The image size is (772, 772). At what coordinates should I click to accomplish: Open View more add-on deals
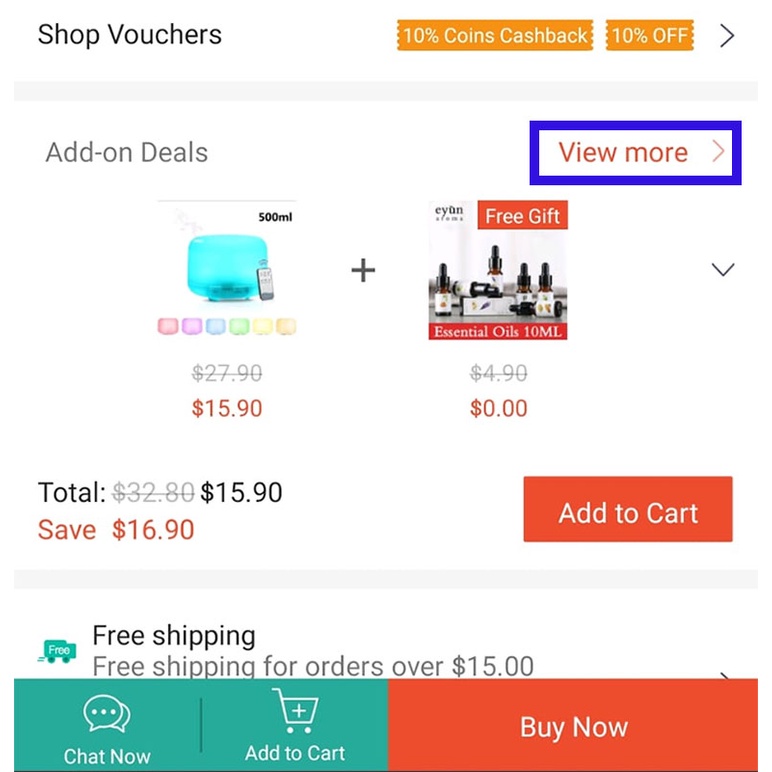pyautogui.click(x=635, y=152)
